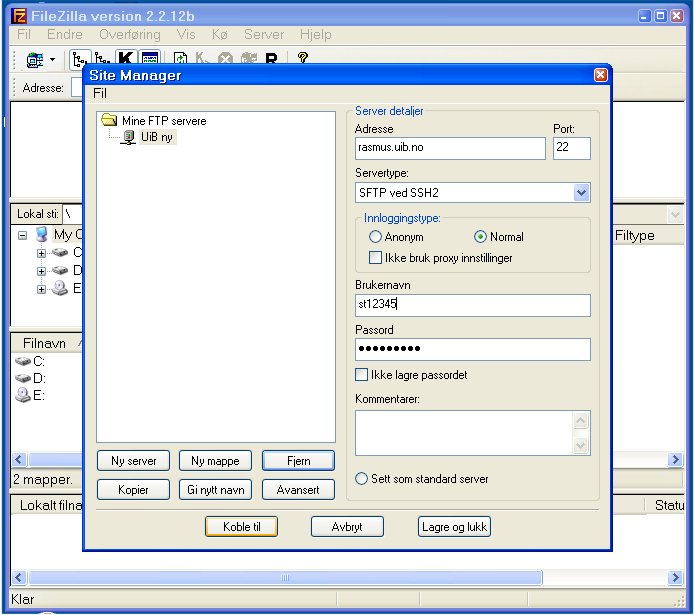
Task: Select the UiB ny server icon
Action: point(128,137)
